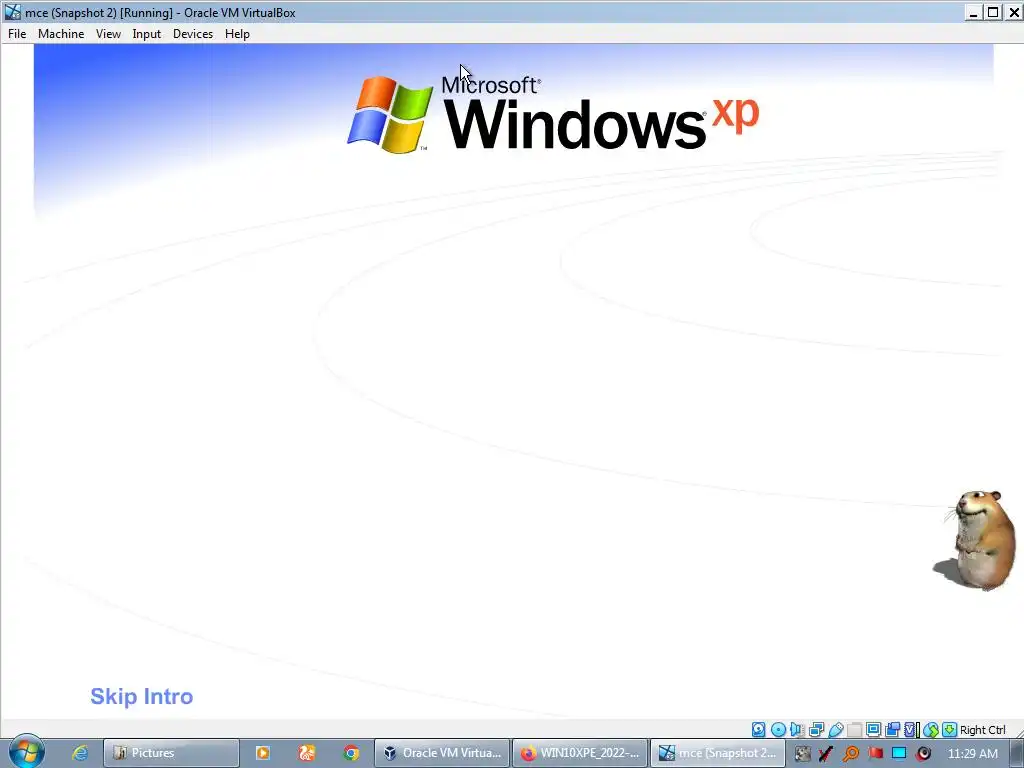1024x768 pixels.
Task: Click the red X checkmark tray icon
Action: [826, 753]
